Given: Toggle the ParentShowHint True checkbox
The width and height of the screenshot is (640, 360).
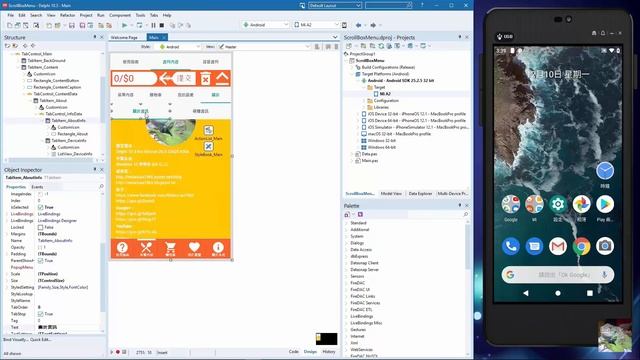Looking at the screenshot, I should [x=40, y=260].
